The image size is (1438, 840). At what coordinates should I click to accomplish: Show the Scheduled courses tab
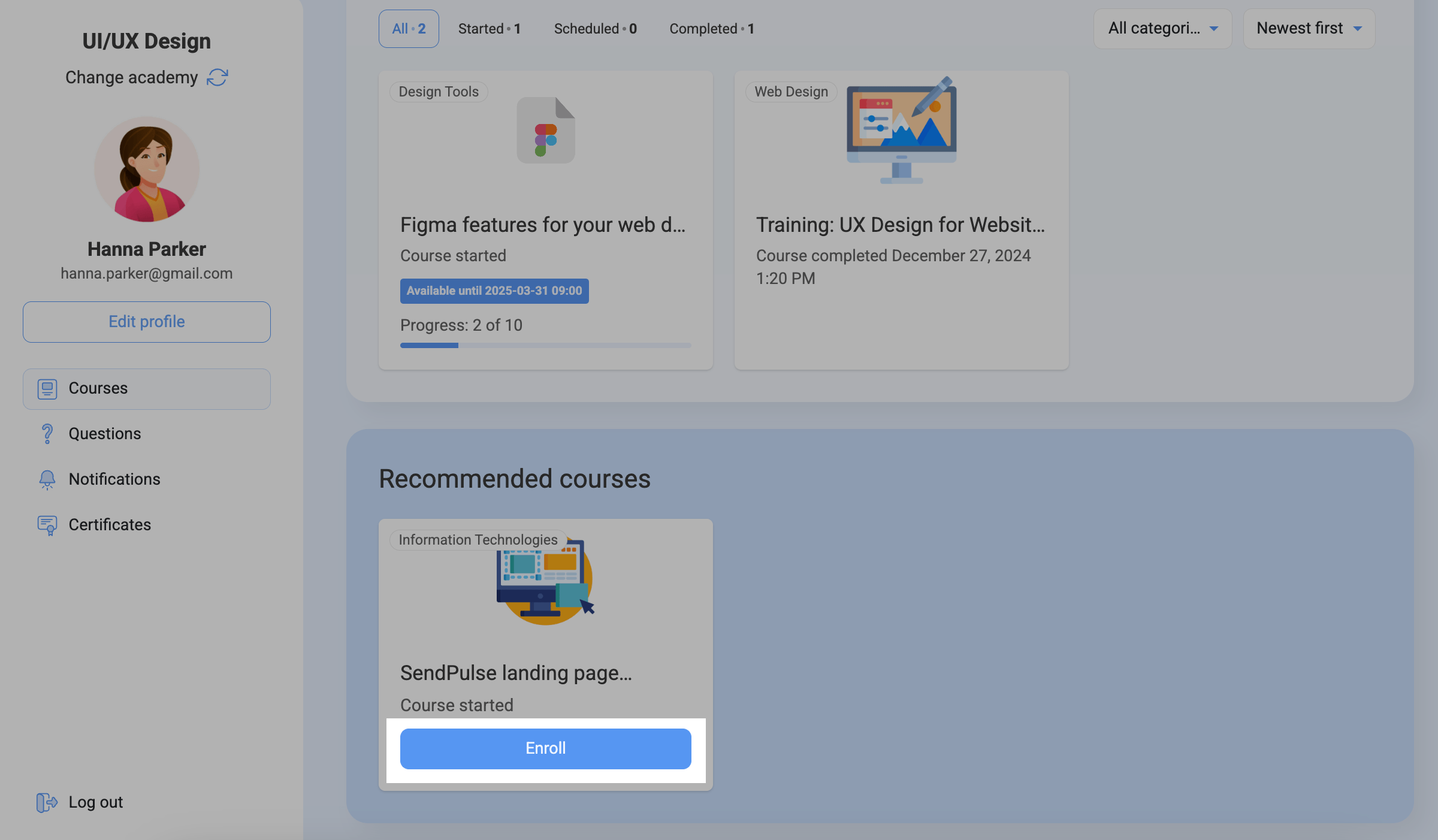(x=595, y=29)
